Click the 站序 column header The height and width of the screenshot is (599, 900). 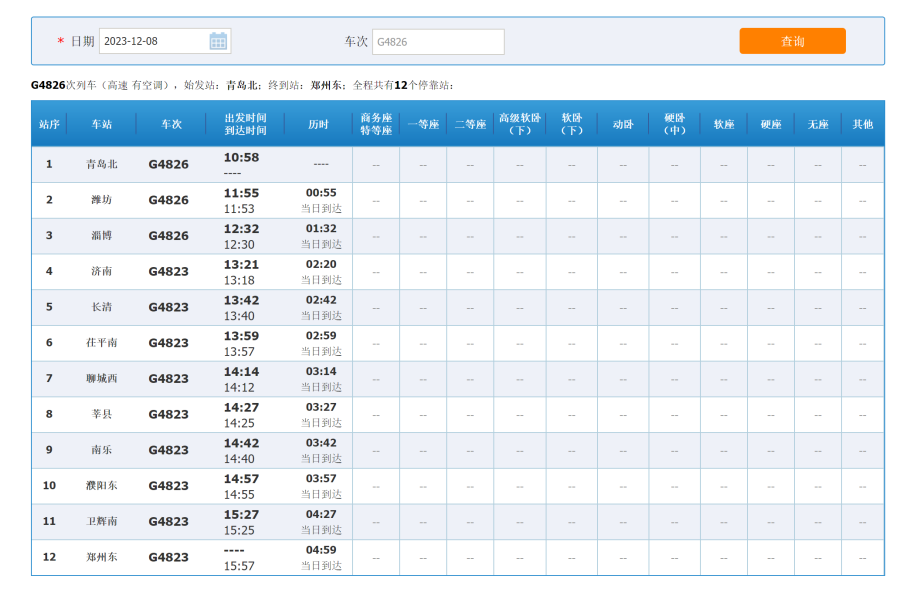click(x=49, y=125)
